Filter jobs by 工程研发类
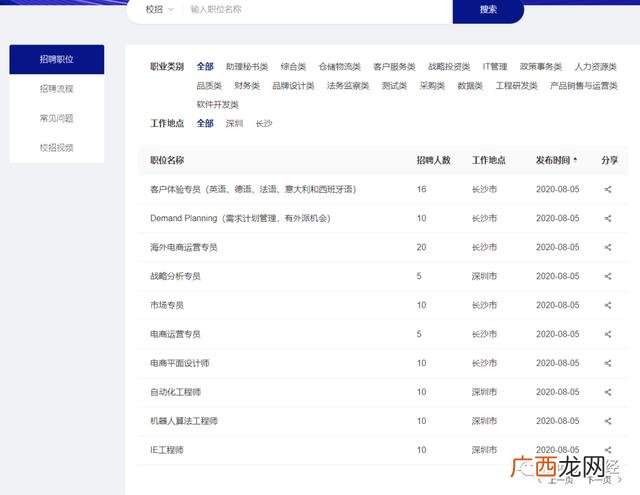640x495 pixels. [x=516, y=86]
